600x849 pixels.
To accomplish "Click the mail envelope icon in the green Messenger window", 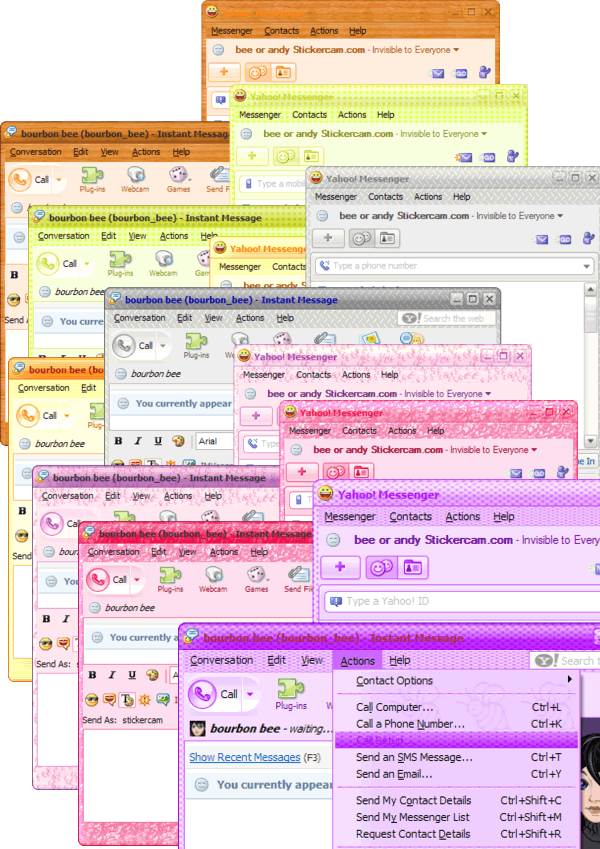I will coord(465,158).
